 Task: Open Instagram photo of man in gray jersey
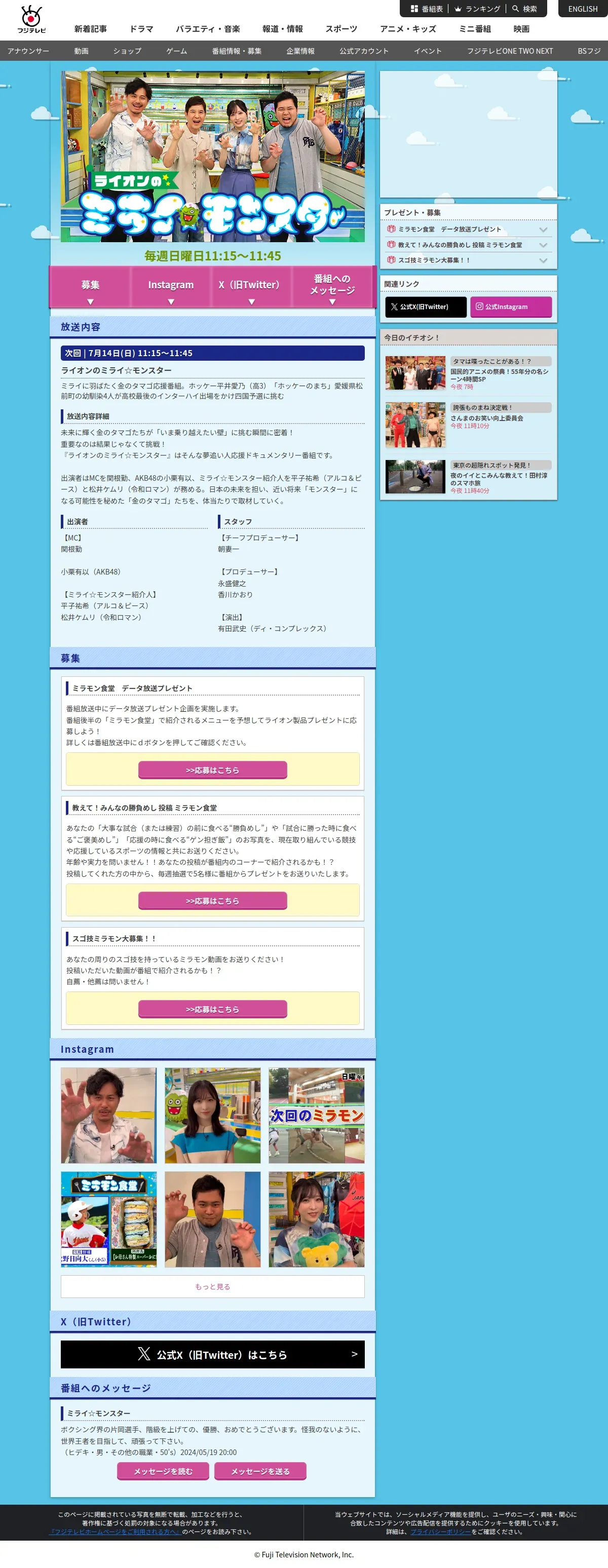tap(212, 1219)
